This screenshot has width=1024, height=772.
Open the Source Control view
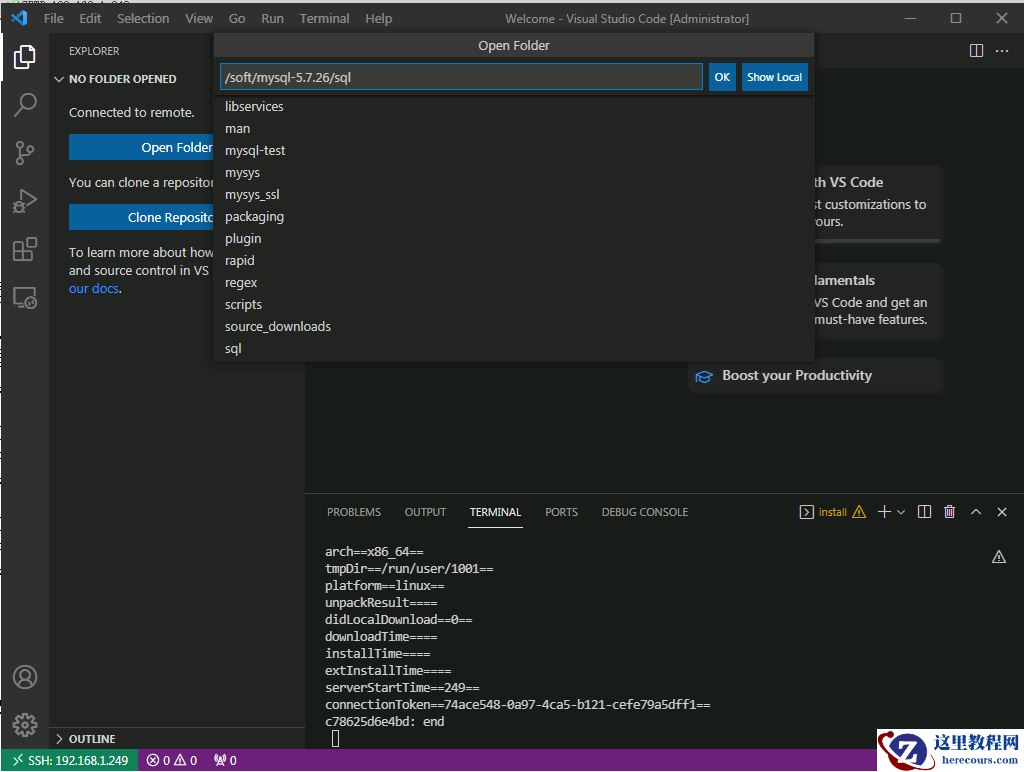(x=25, y=153)
